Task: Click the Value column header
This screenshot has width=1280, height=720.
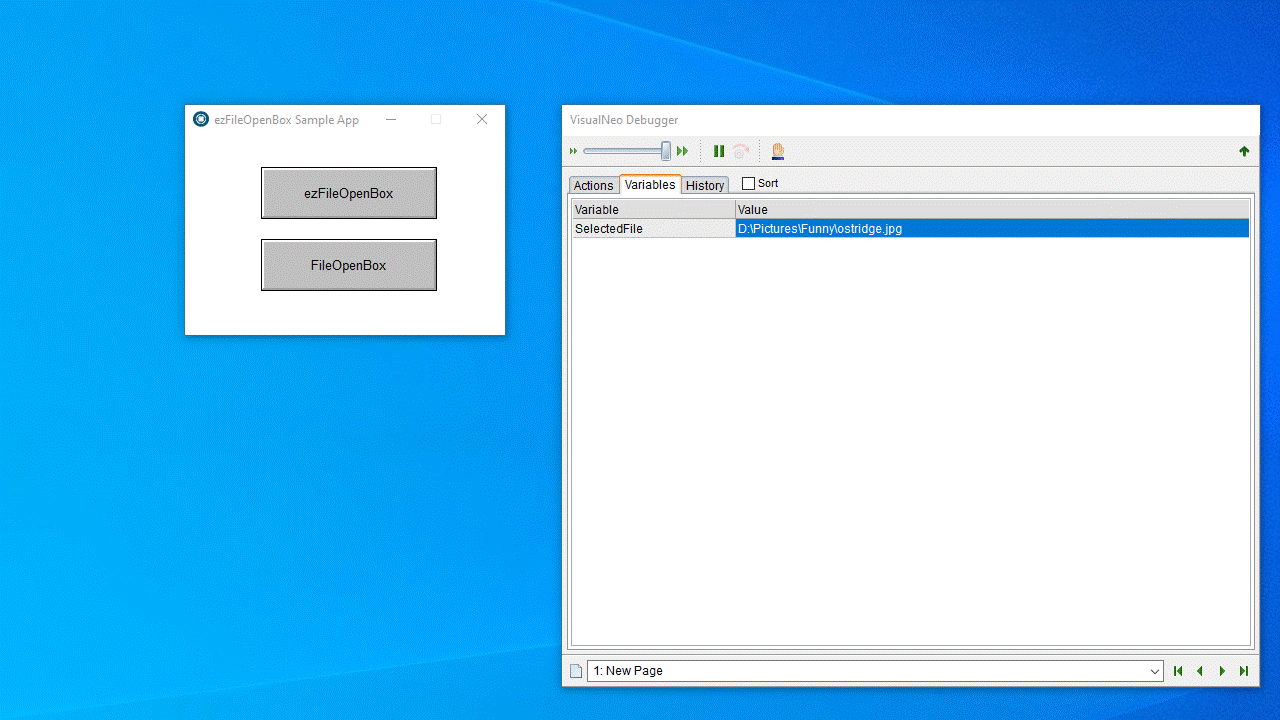Action: click(x=992, y=210)
